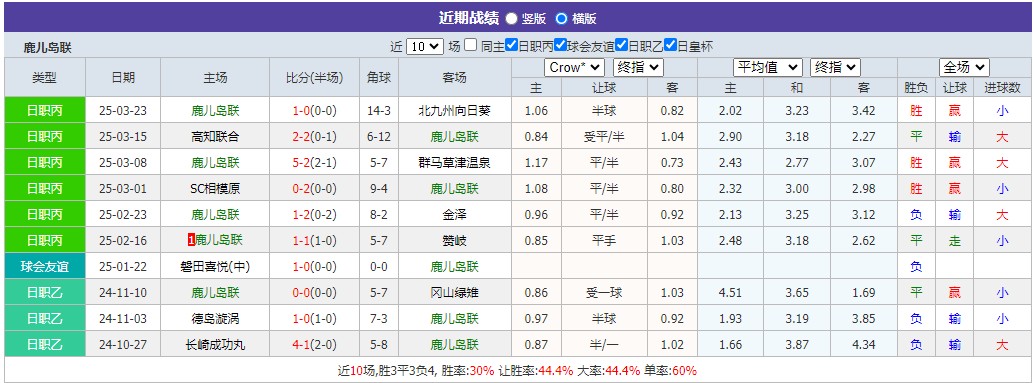Click the 角球 column header

tap(379, 77)
